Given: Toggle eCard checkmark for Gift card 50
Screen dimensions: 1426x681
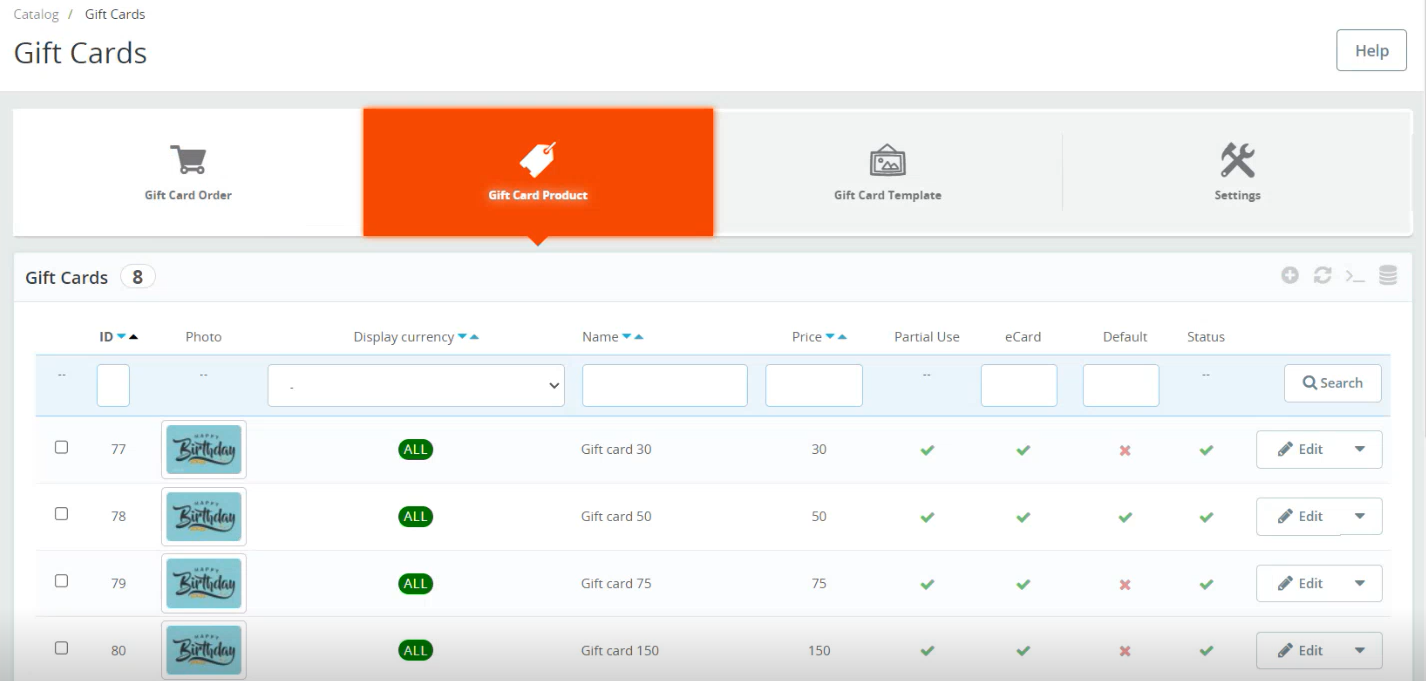Looking at the screenshot, I should [1023, 517].
